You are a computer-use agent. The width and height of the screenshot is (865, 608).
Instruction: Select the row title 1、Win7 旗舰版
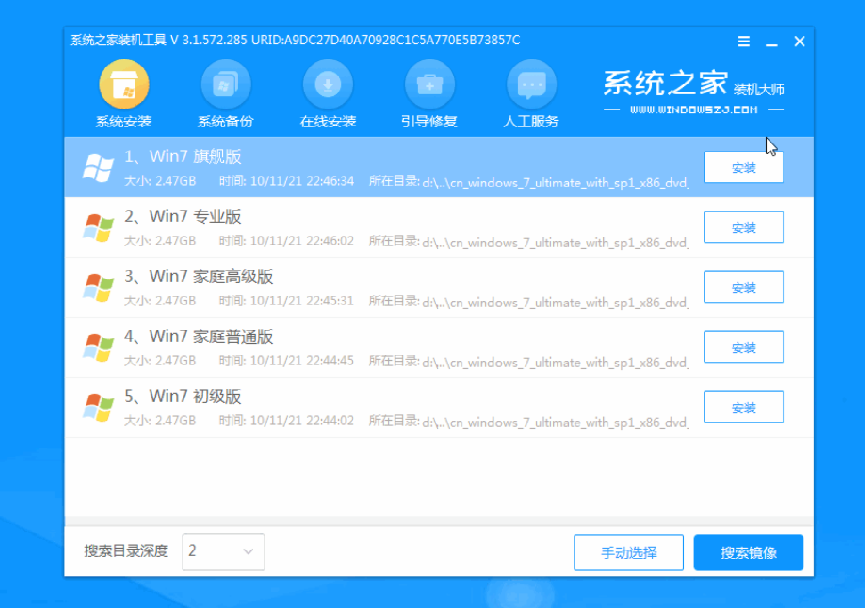coord(183,157)
